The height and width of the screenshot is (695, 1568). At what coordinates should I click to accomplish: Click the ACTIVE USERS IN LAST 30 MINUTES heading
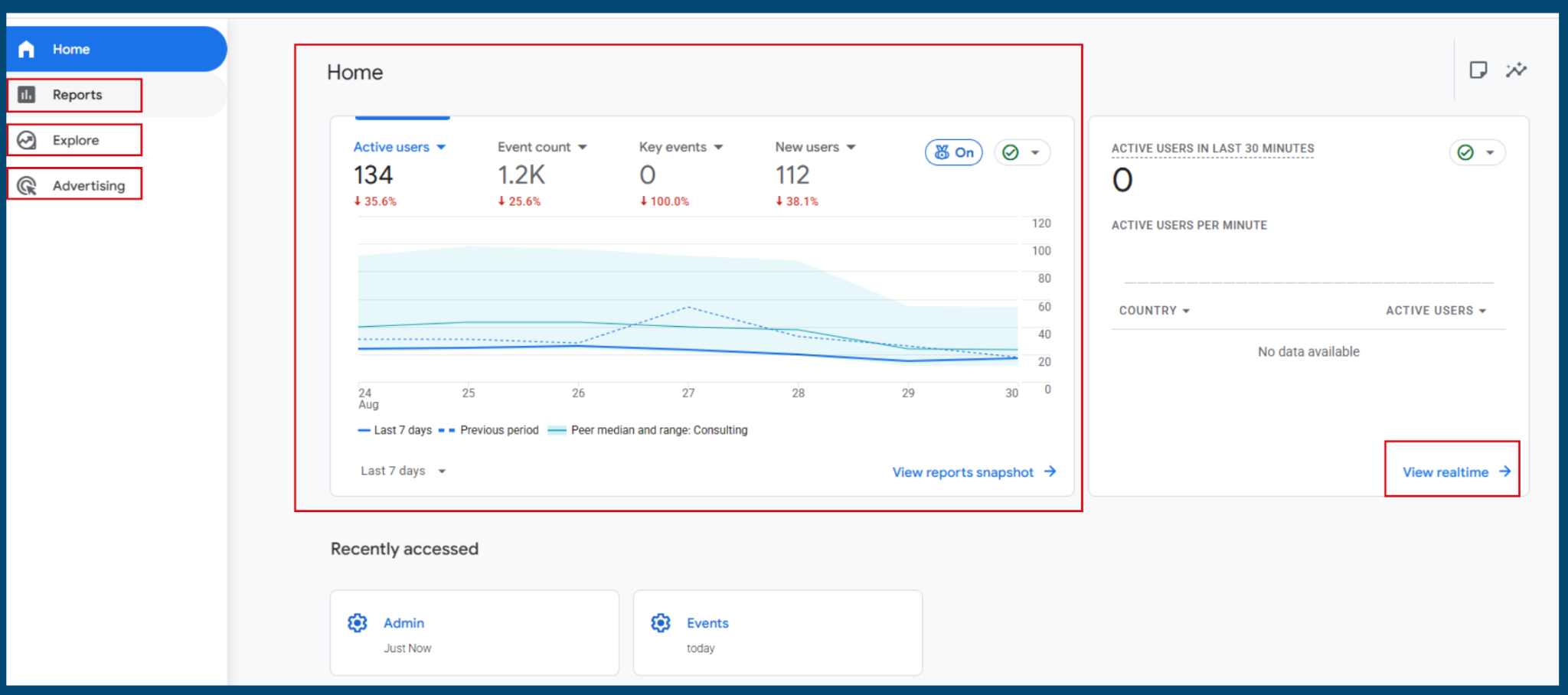tap(1213, 148)
